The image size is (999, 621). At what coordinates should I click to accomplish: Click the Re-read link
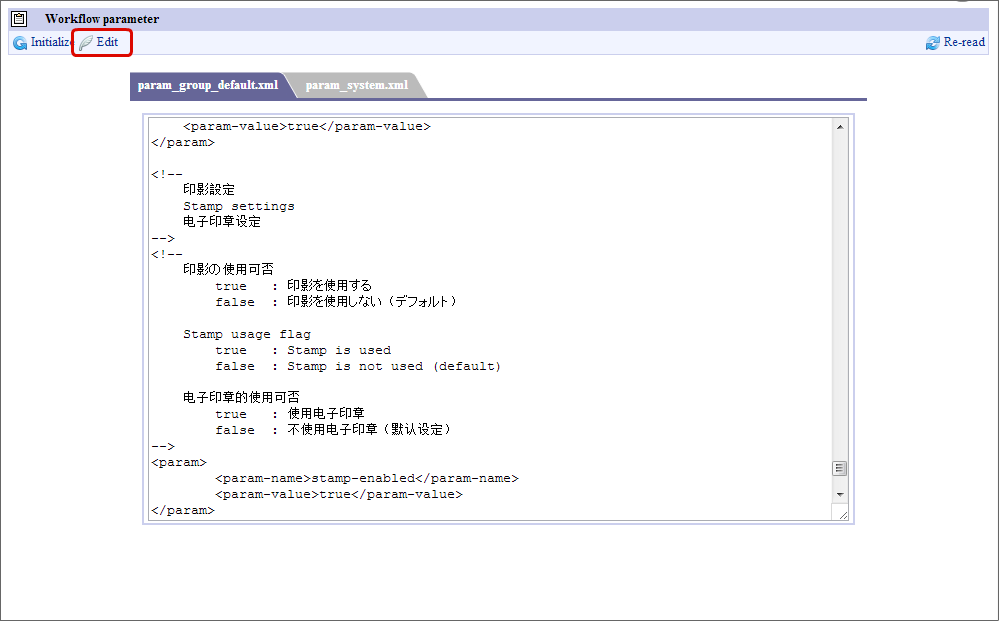click(x=964, y=42)
